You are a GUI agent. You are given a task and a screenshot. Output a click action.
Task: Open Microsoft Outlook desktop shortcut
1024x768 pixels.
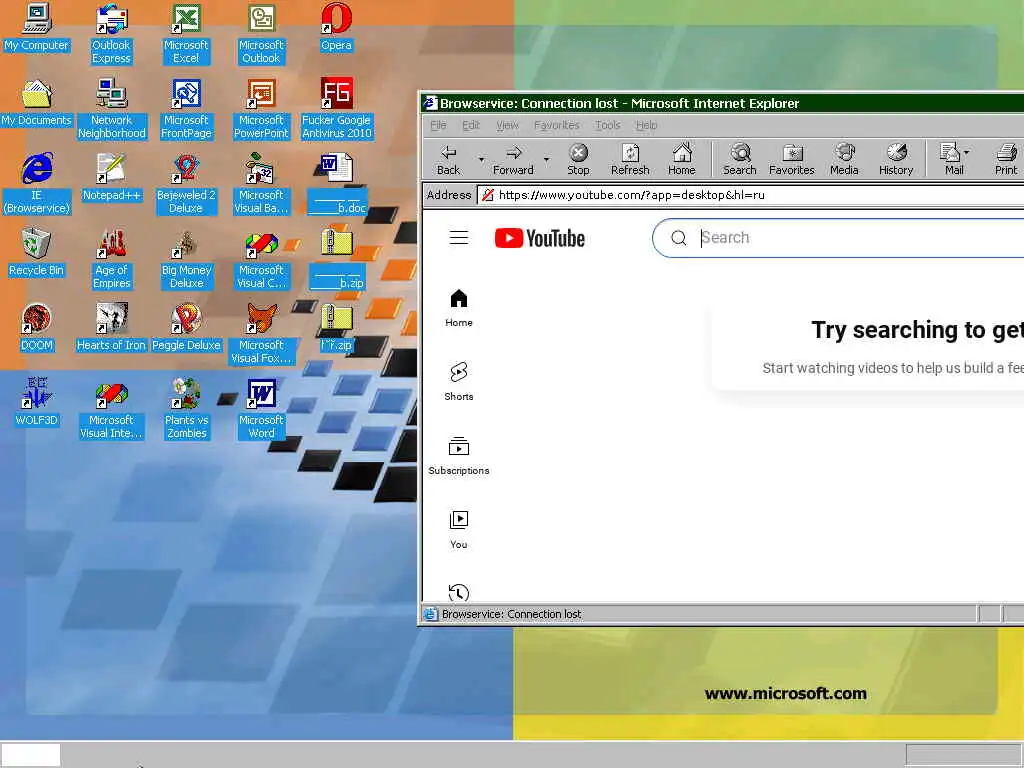[x=261, y=34]
